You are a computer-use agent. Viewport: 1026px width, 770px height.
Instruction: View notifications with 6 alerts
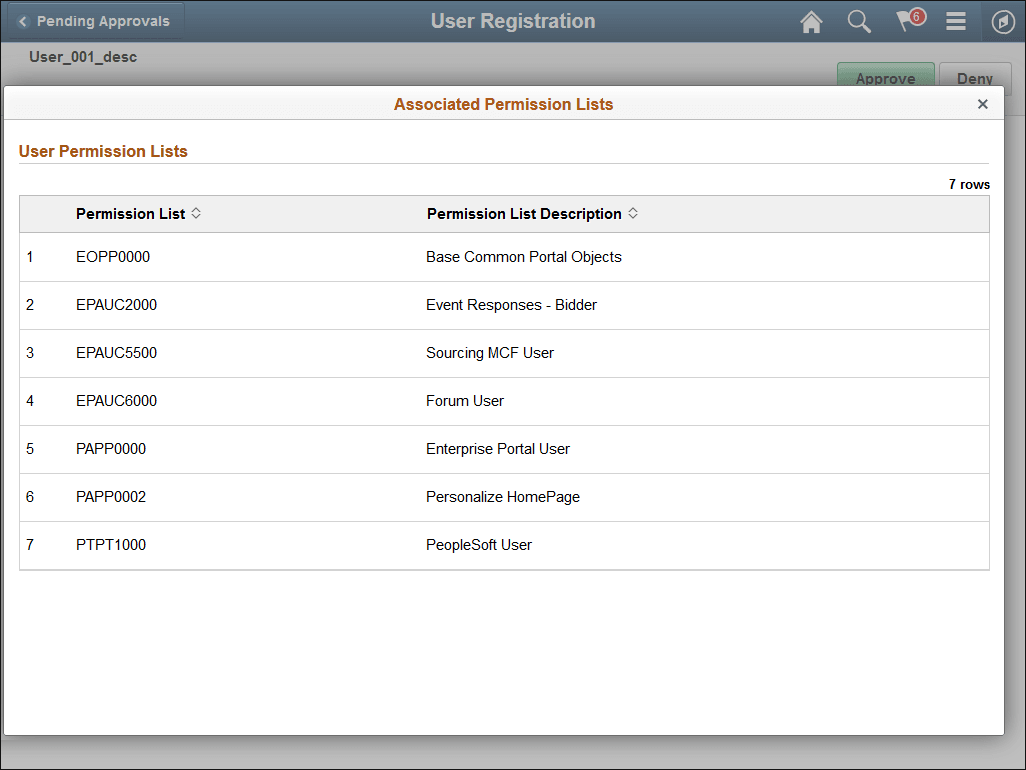[x=907, y=21]
